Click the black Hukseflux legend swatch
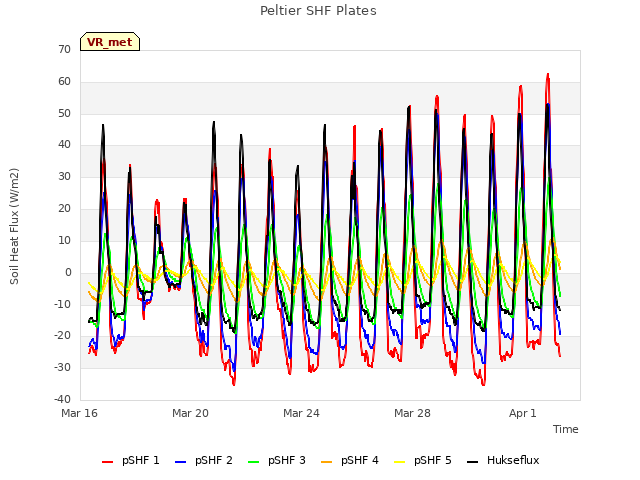The image size is (640, 480). [x=472, y=462]
